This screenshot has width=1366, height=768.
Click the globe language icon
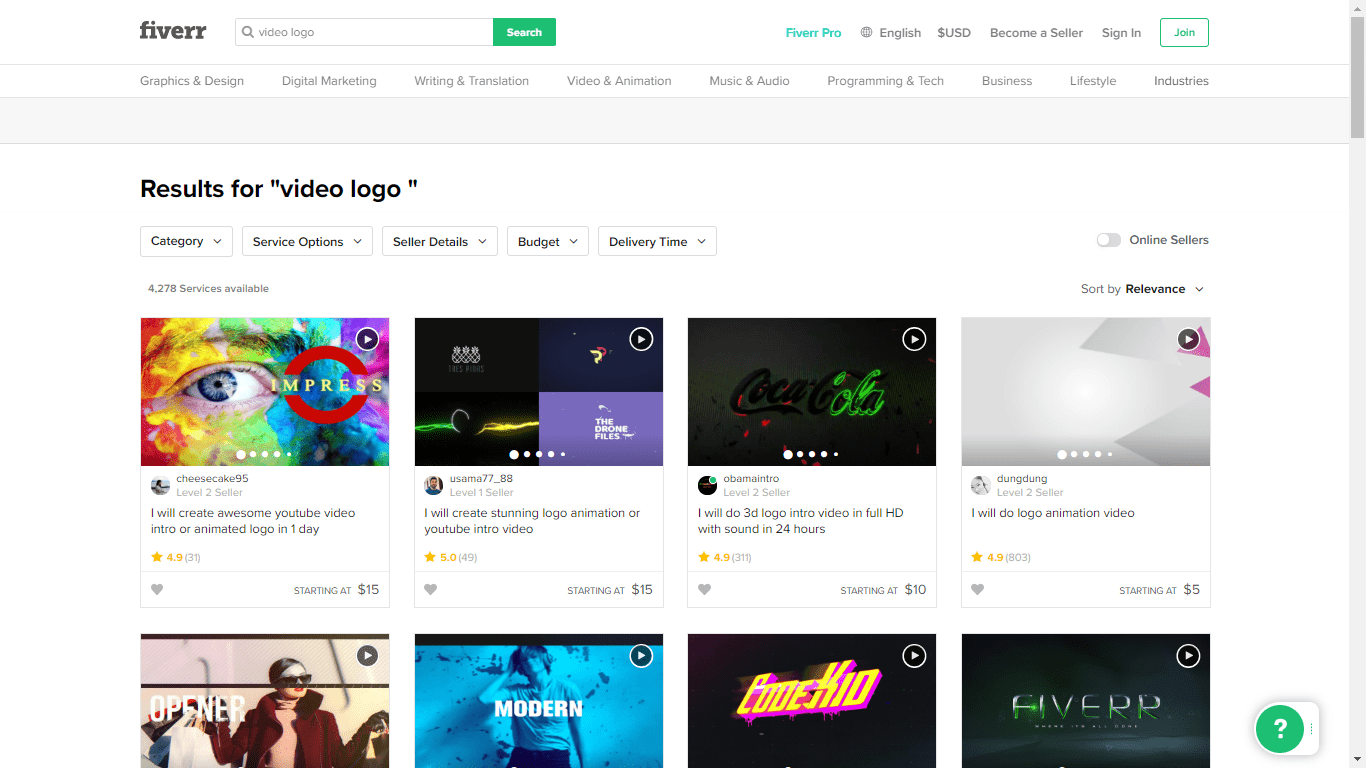[866, 32]
